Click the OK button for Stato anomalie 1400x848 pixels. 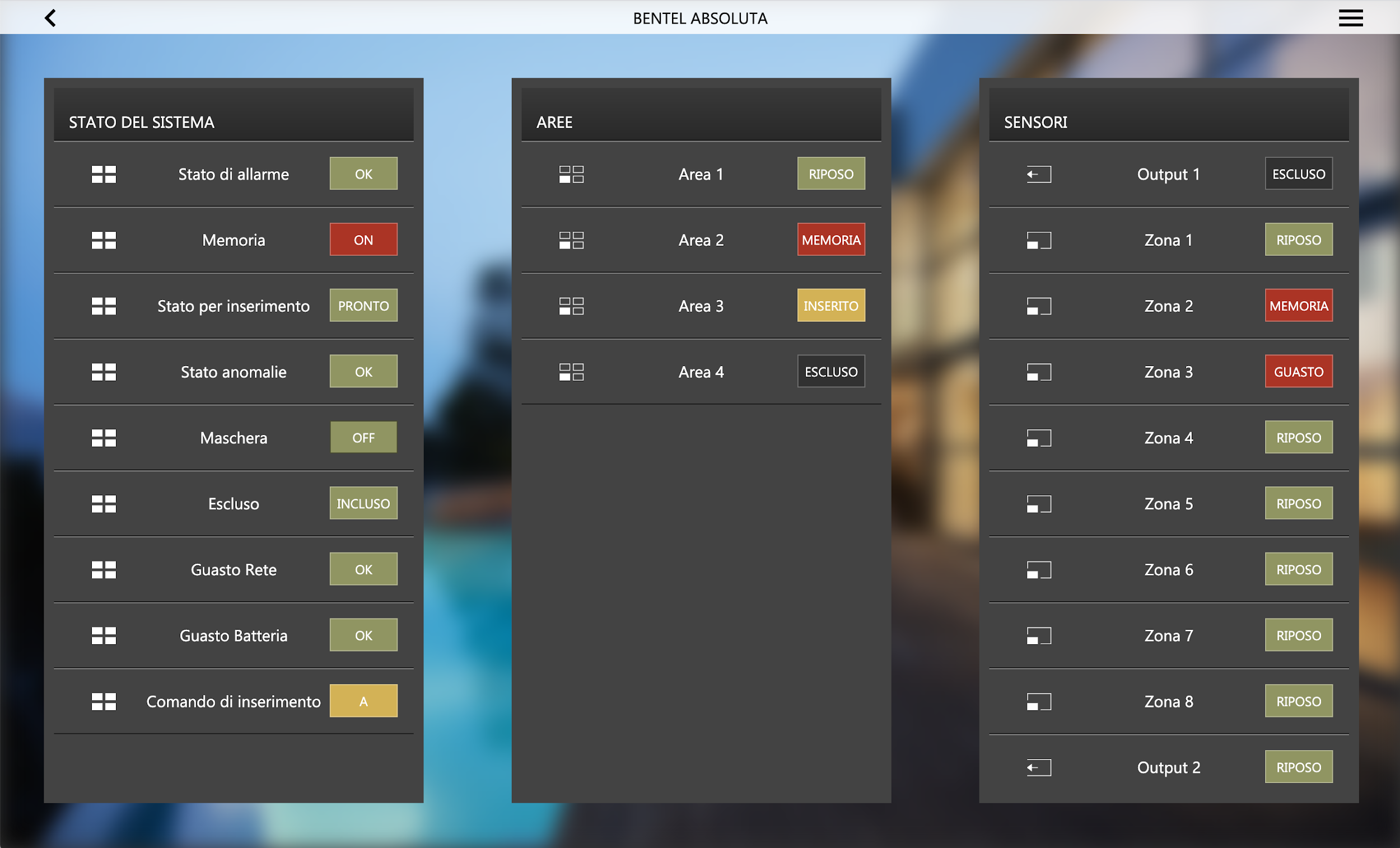[363, 372]
